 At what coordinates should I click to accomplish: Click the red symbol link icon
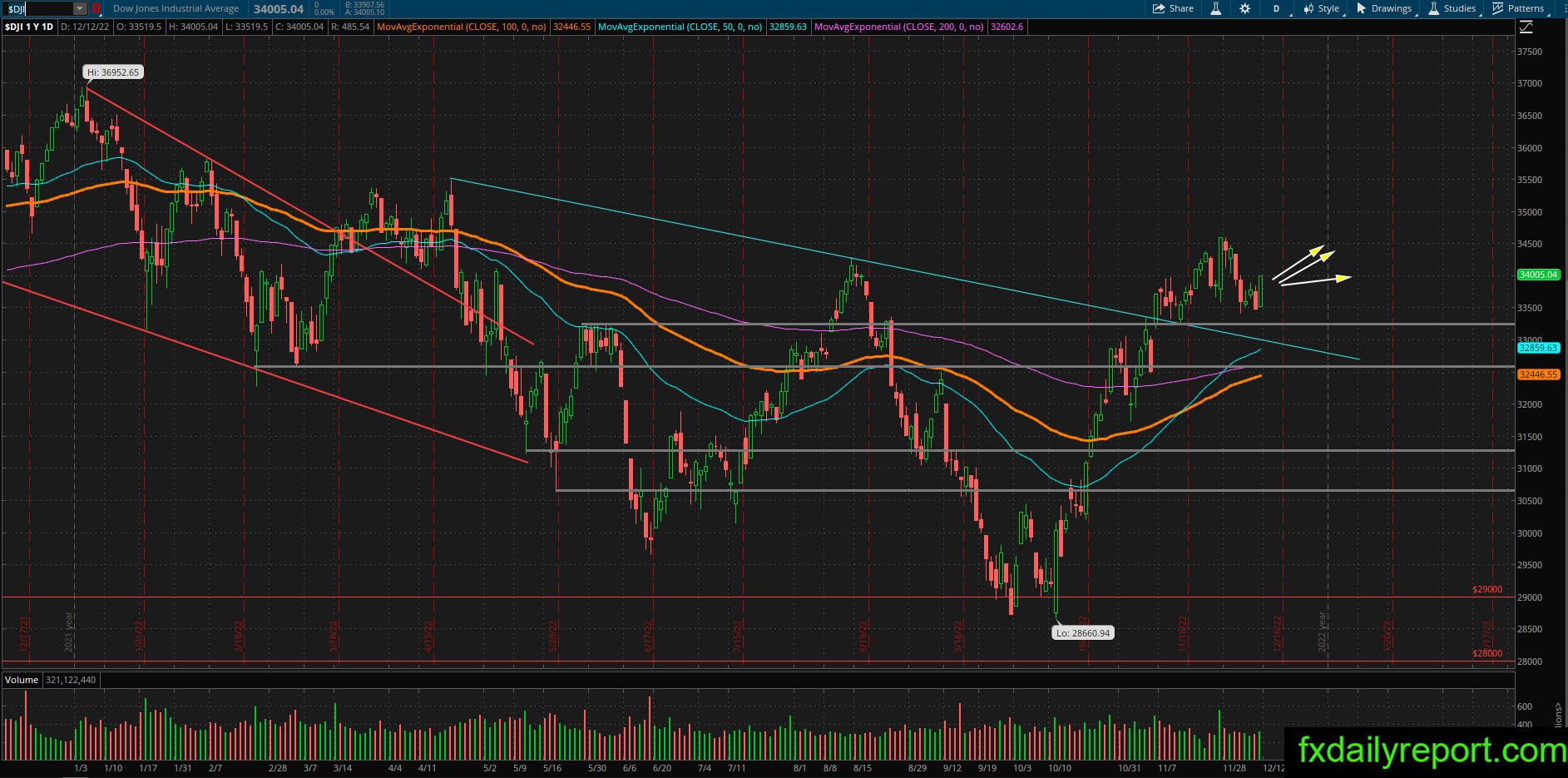[96, 8]
